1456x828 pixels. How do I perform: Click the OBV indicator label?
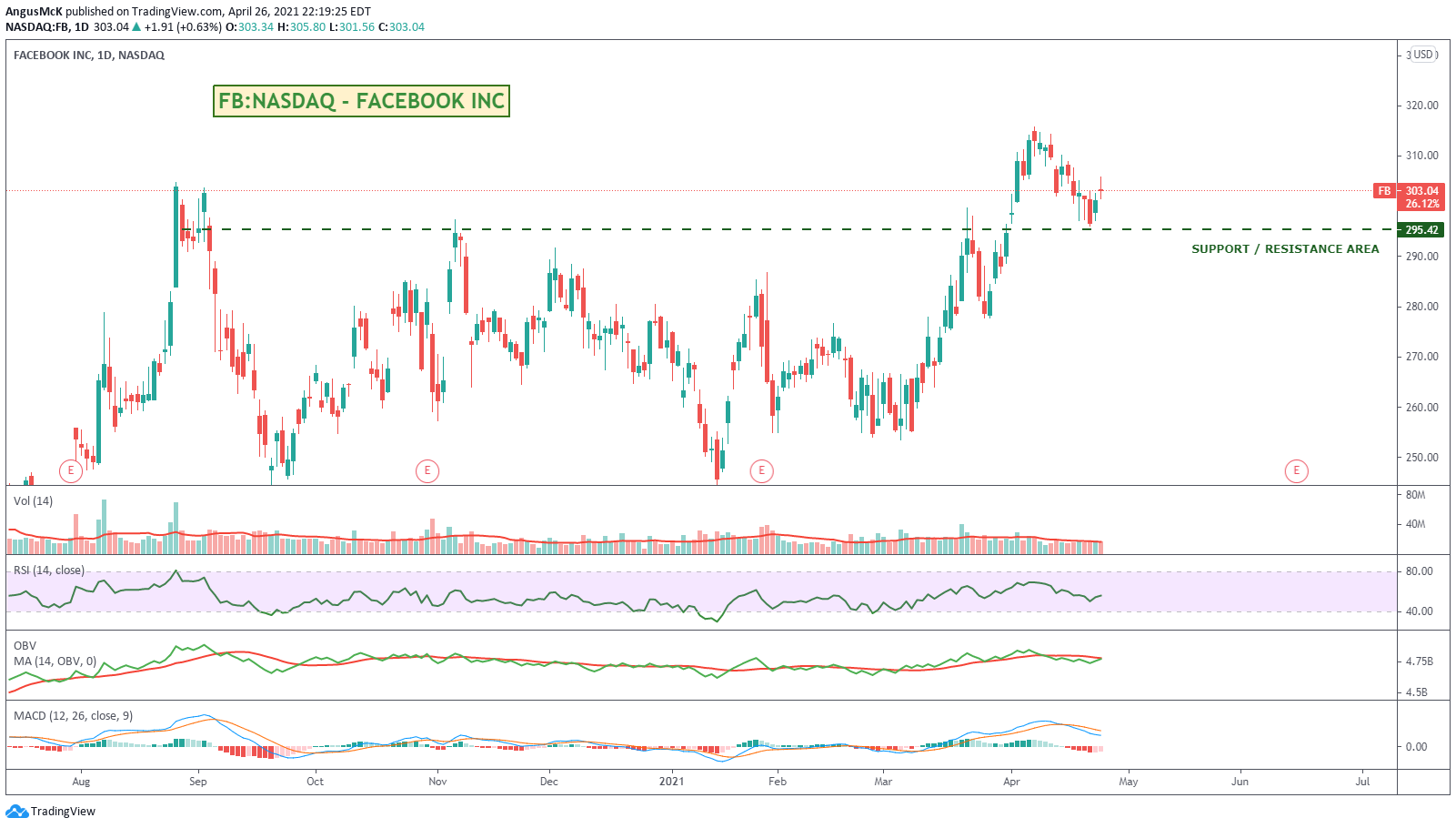click(25, 646)
